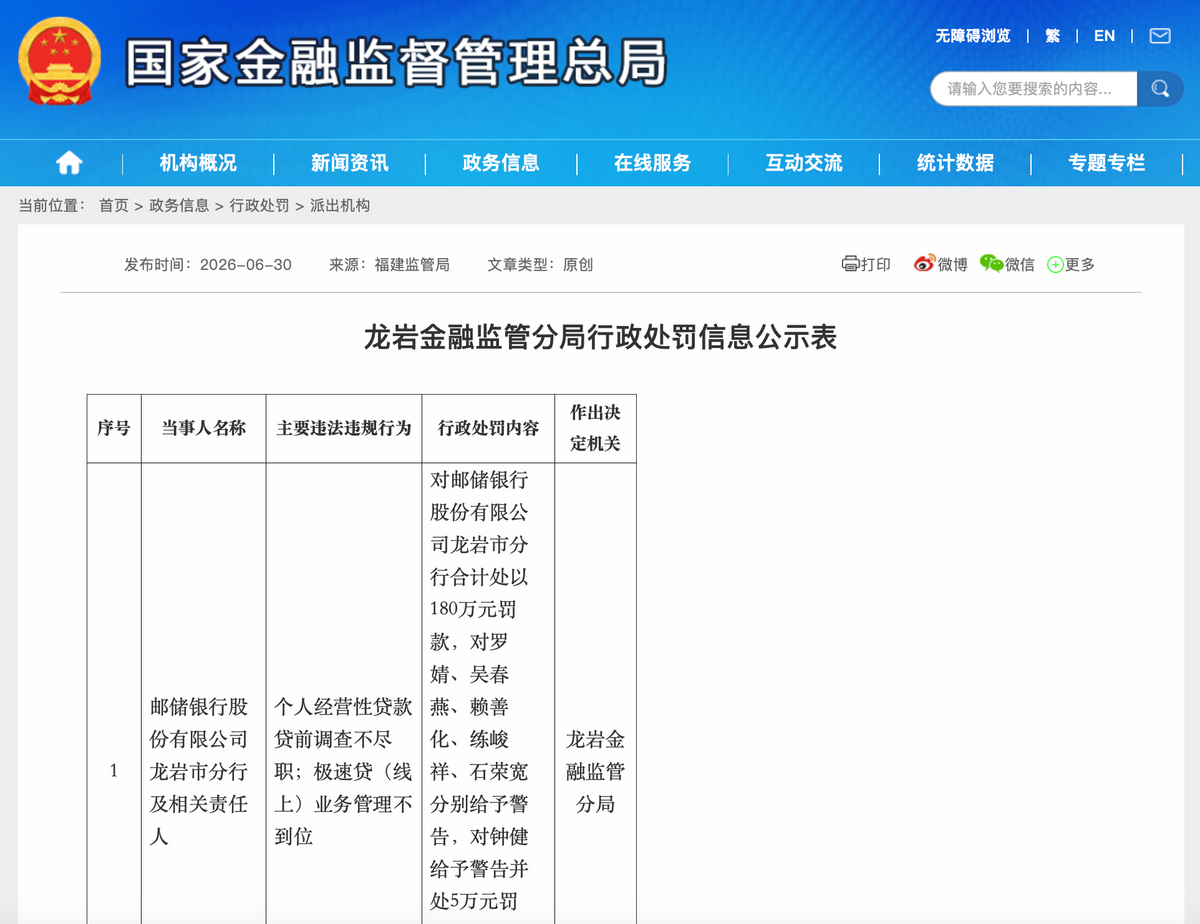Open the home icon in navigation bar
Viewport: 1200px width, 924px height.
(69, 163)
